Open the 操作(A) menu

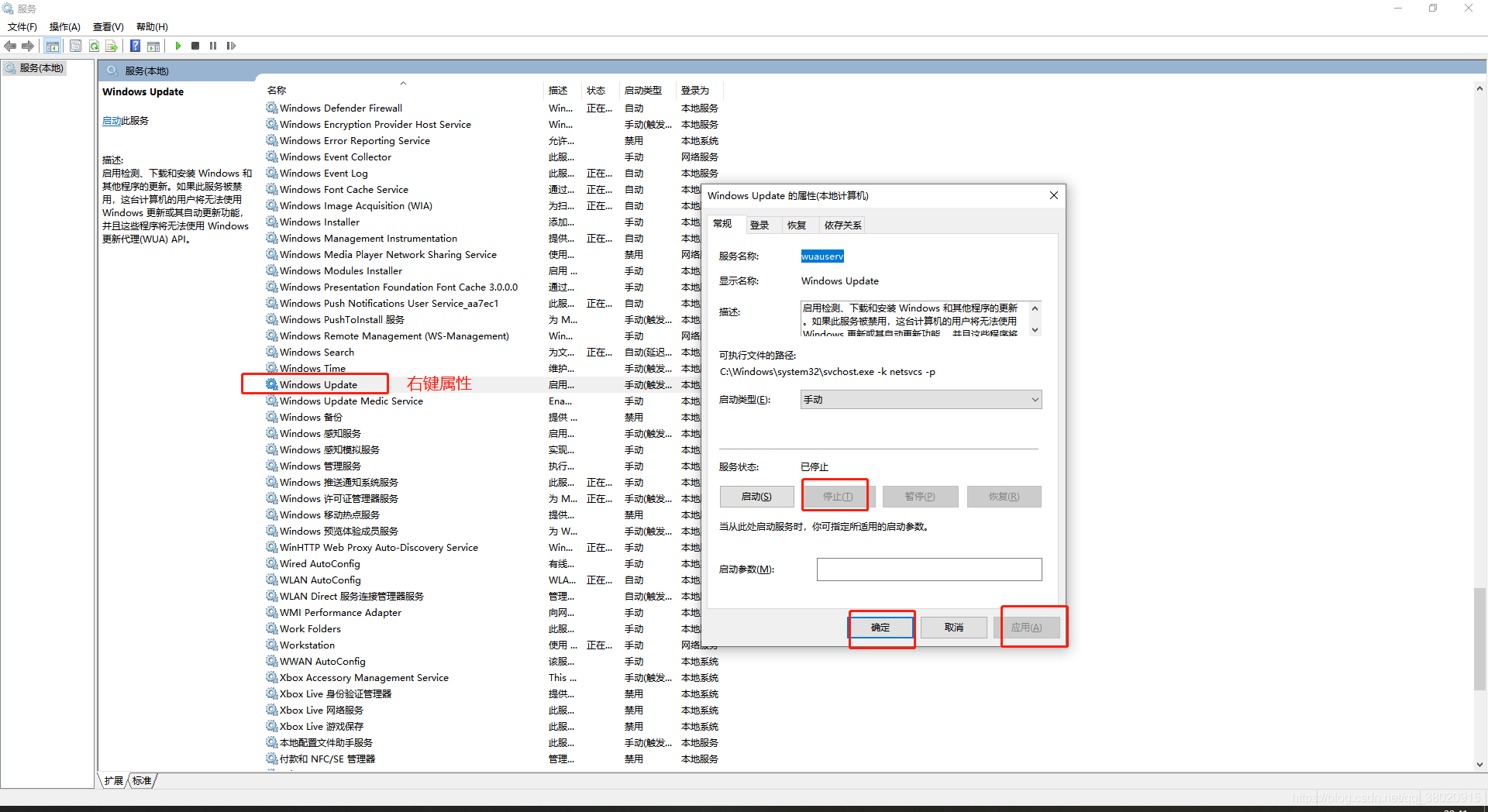click(x=65, y=27)
